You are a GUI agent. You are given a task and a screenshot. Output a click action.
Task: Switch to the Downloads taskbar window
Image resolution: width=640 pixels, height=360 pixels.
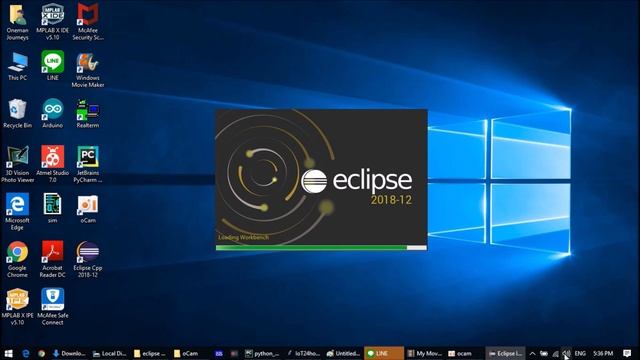coord(69,353)
